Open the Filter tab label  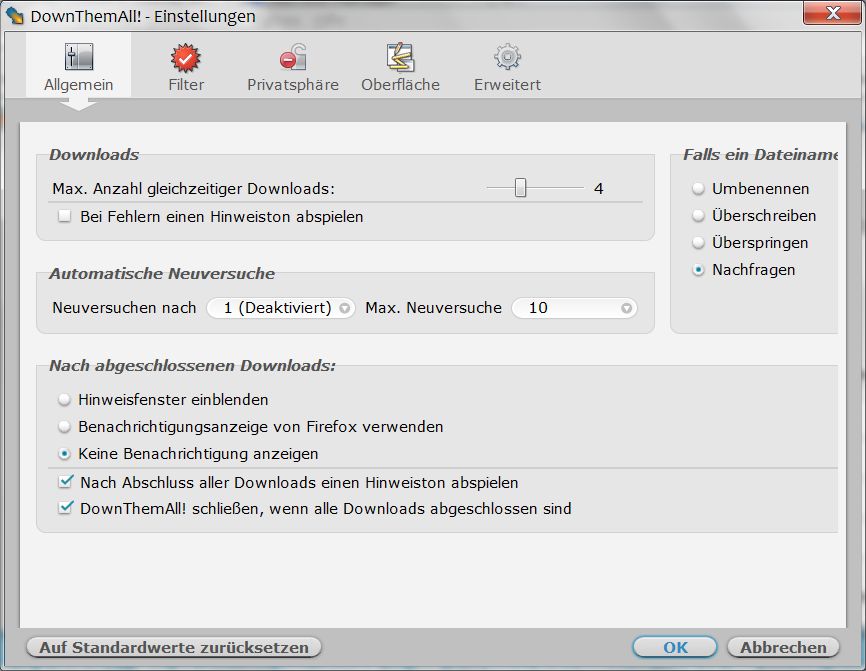(186, 84)
